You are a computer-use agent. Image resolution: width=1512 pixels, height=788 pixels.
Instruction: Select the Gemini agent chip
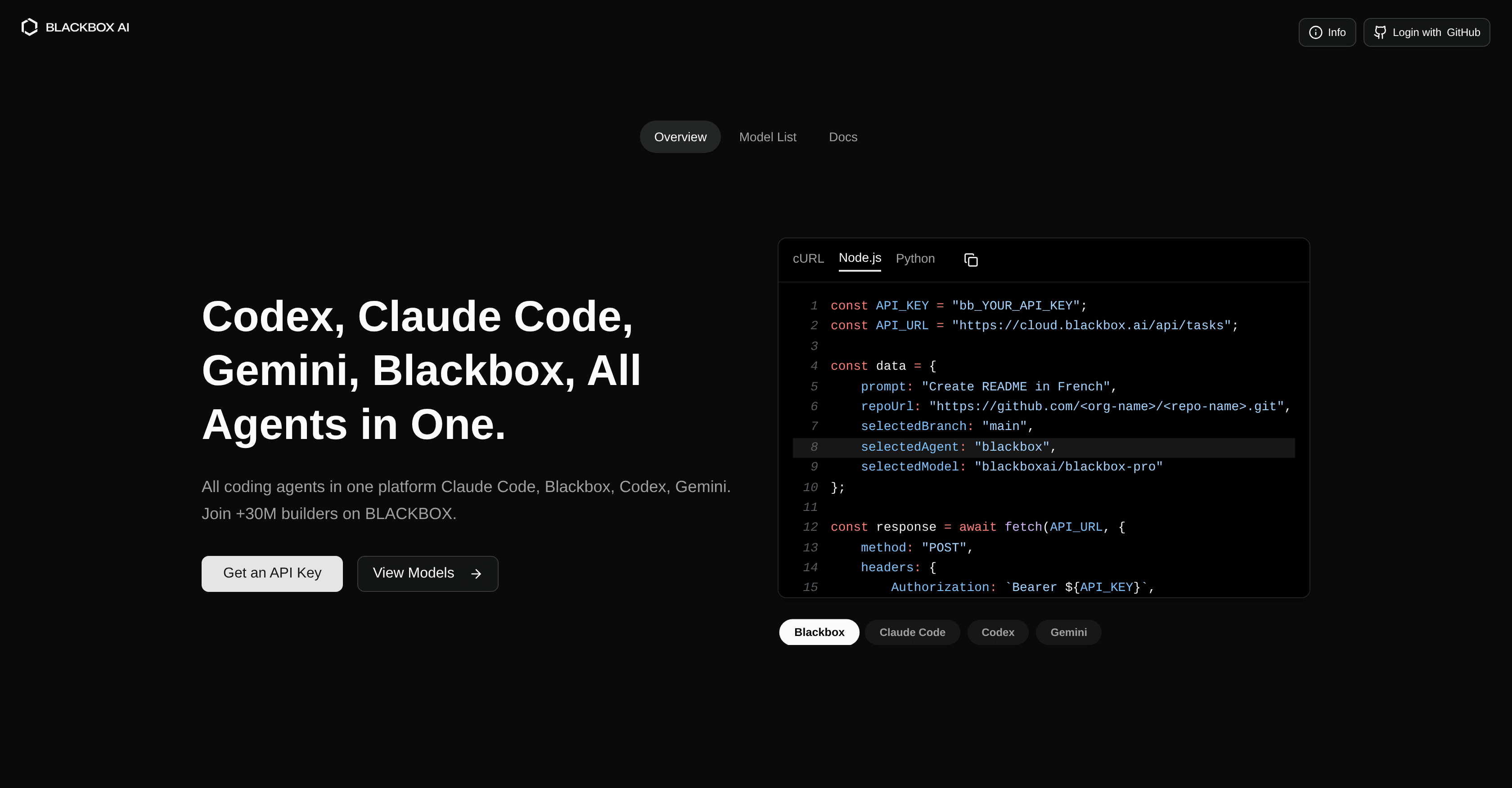(x=1068, y=632)
